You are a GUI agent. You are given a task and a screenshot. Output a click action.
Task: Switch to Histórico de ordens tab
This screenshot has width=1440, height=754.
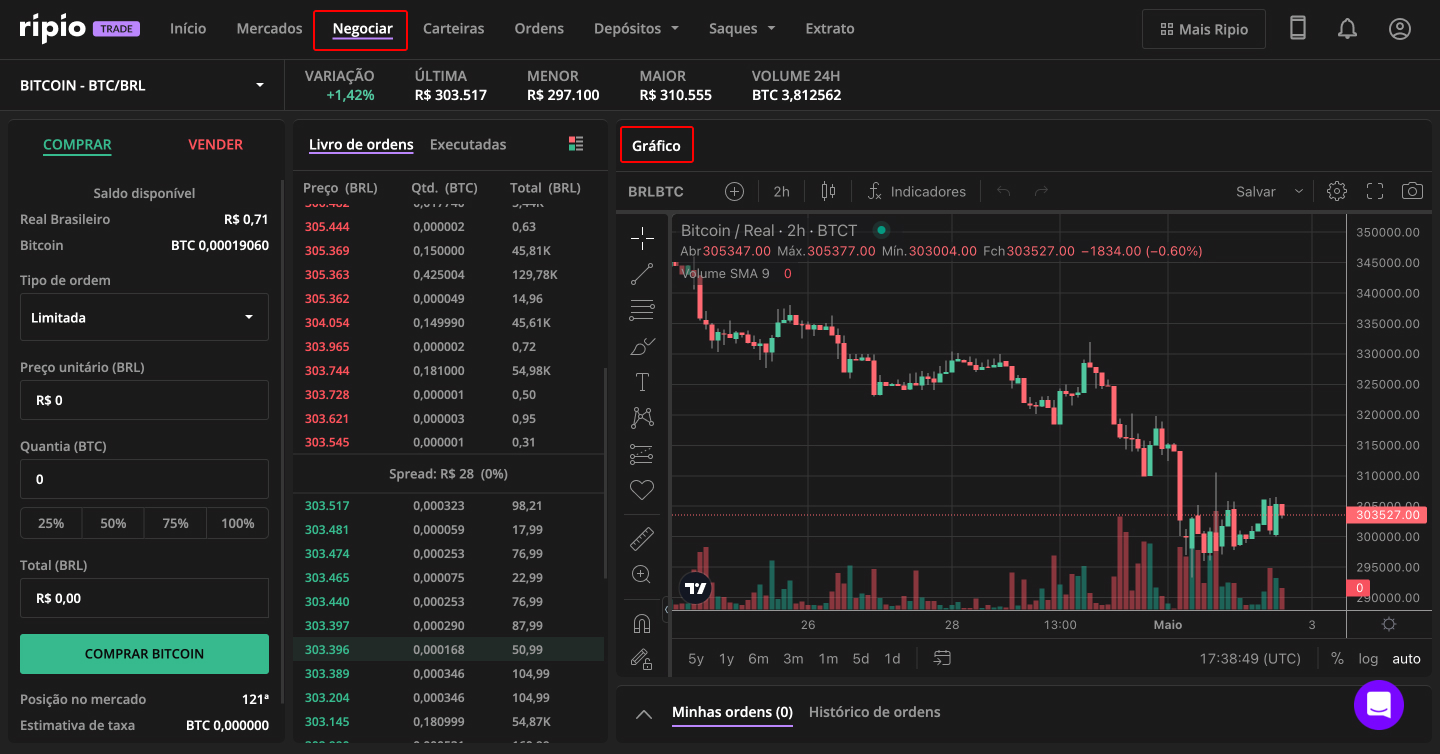point(874,712)
